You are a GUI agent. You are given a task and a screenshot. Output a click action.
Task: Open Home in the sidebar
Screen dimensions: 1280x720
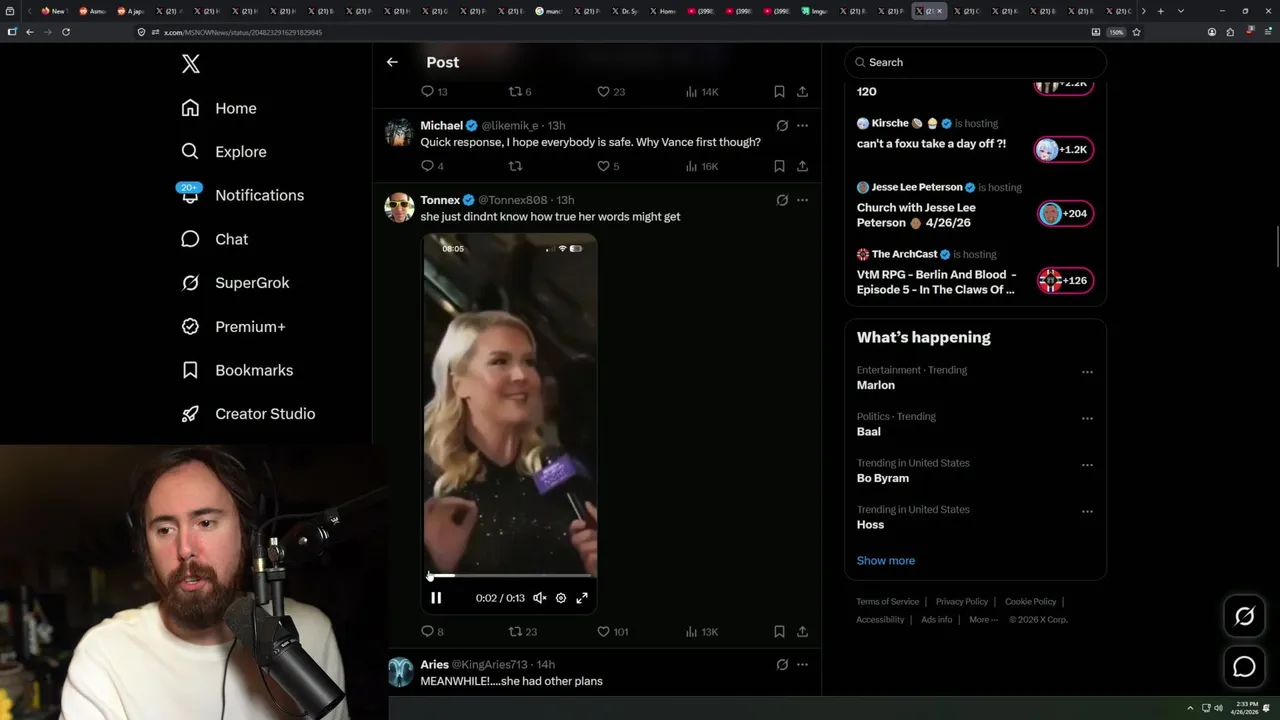point(219,108)
